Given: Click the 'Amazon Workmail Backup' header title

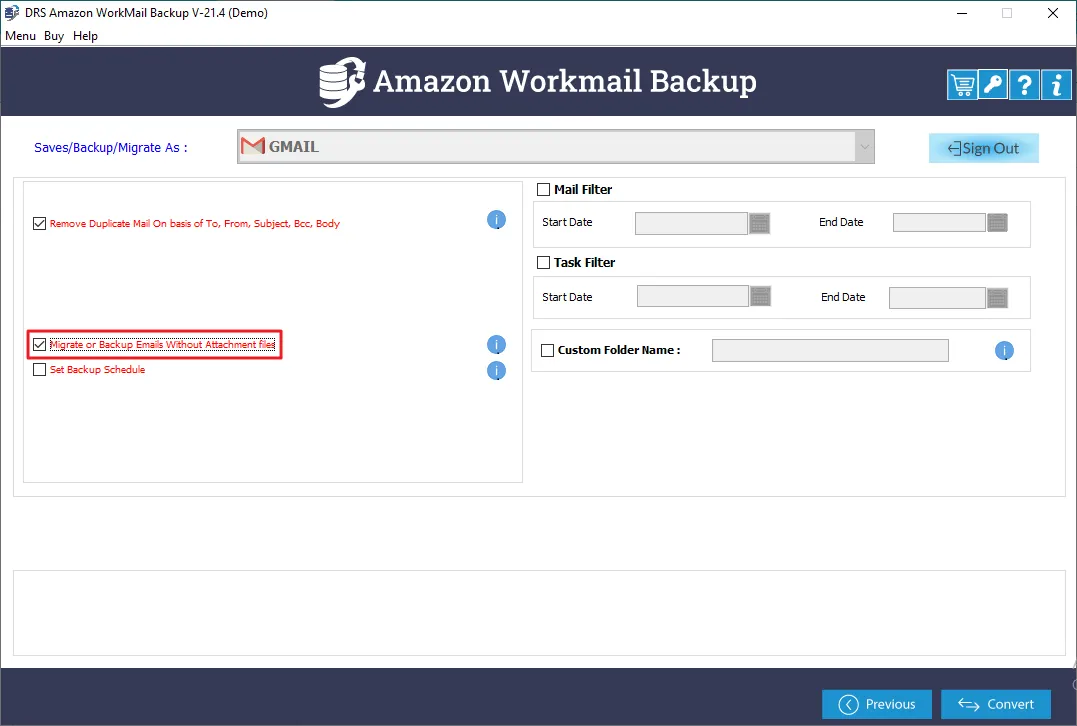Looking at the screenshot, I should [x=565, y=81].
